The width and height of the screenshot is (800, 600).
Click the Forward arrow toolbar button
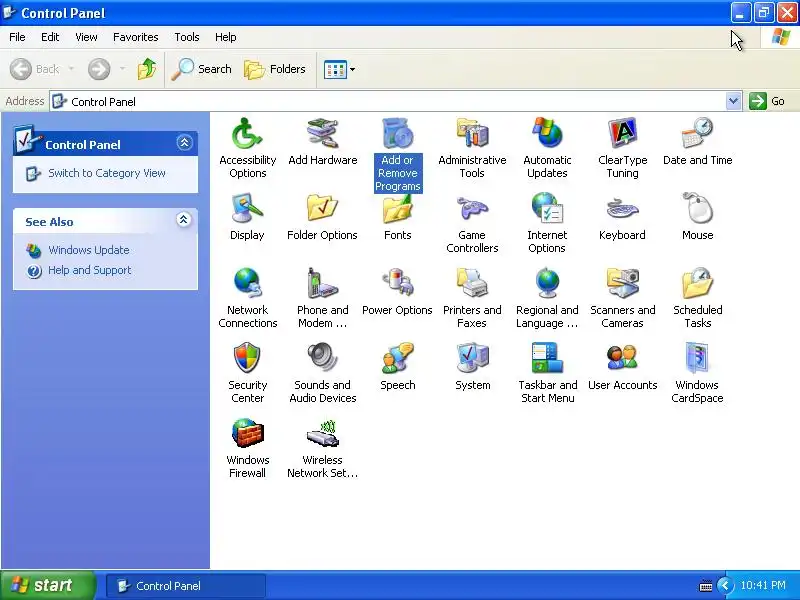(x=99, y=69)
